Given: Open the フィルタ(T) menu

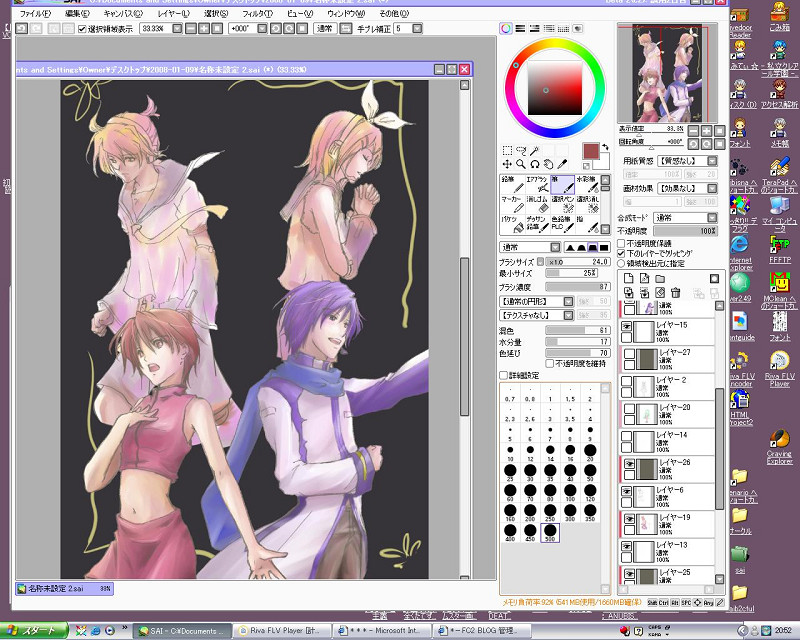Looking at the screenshot, I should pyautogui.click(x=257, y=13).
